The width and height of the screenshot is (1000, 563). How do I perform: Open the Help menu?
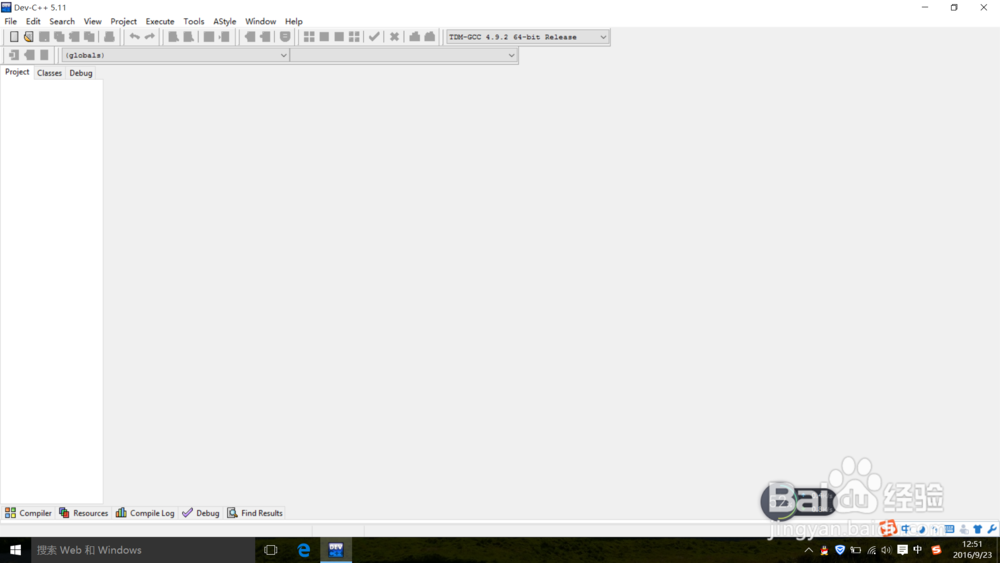point(293,21)
